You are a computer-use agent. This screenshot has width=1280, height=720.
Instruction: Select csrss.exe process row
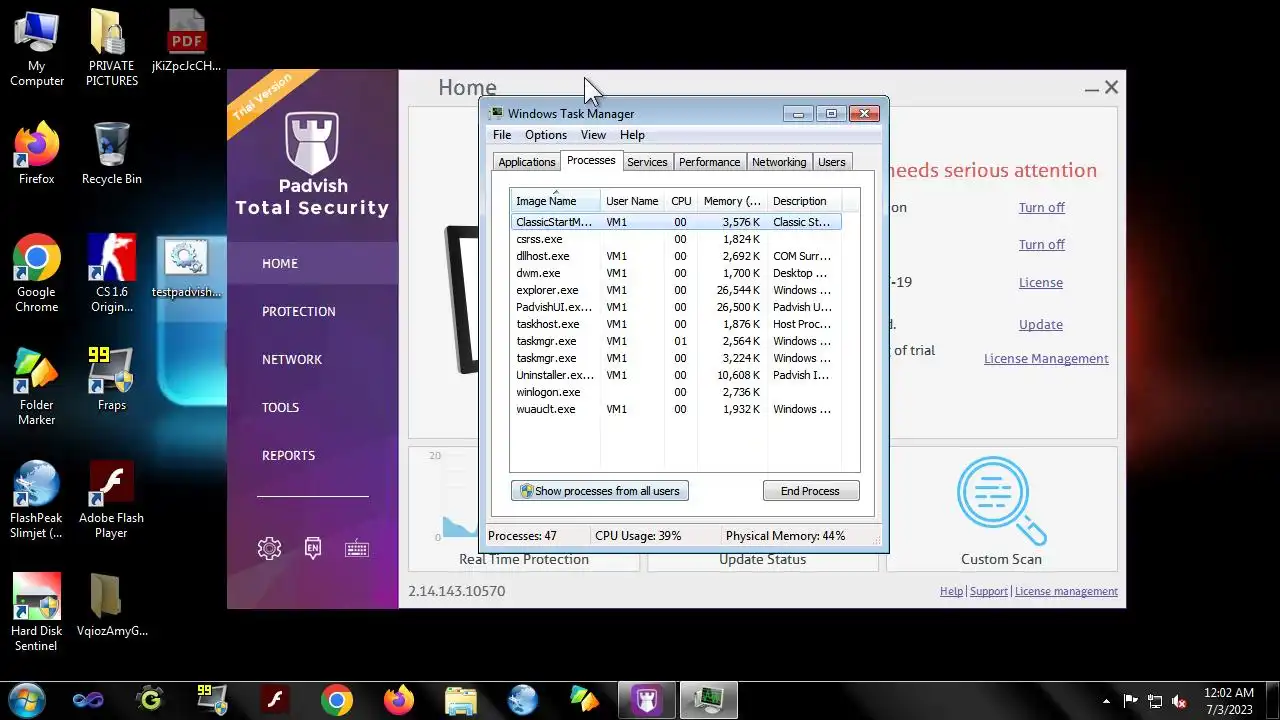tap(676, 239)
